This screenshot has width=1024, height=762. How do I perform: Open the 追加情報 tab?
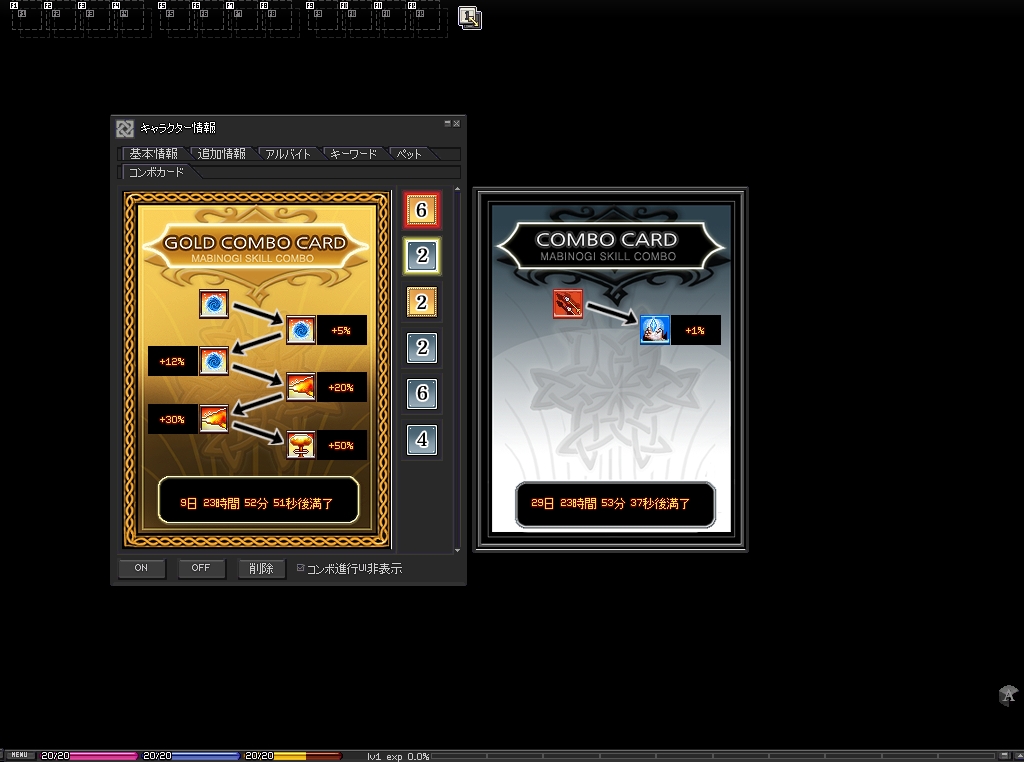(221, 154)
